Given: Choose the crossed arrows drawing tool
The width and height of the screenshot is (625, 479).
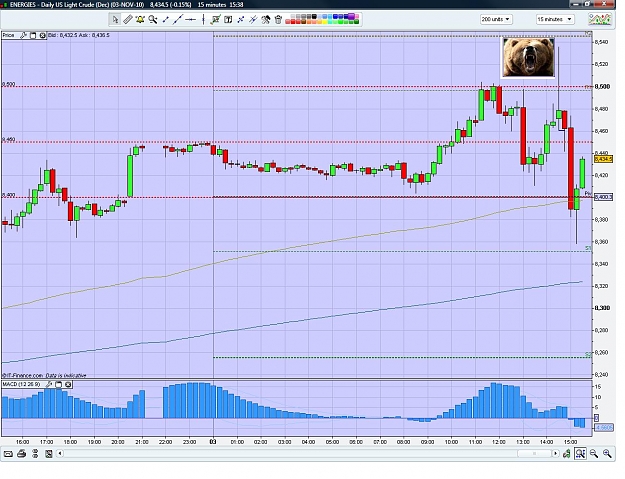Looking at the screenshot, I should click(241, 19).
